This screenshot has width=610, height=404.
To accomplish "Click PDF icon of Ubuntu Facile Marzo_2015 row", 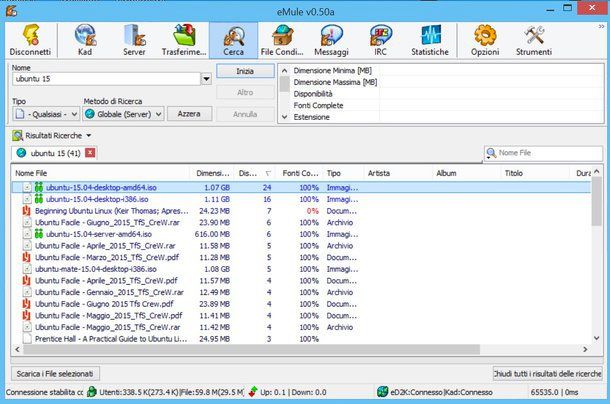I will 26,257.
